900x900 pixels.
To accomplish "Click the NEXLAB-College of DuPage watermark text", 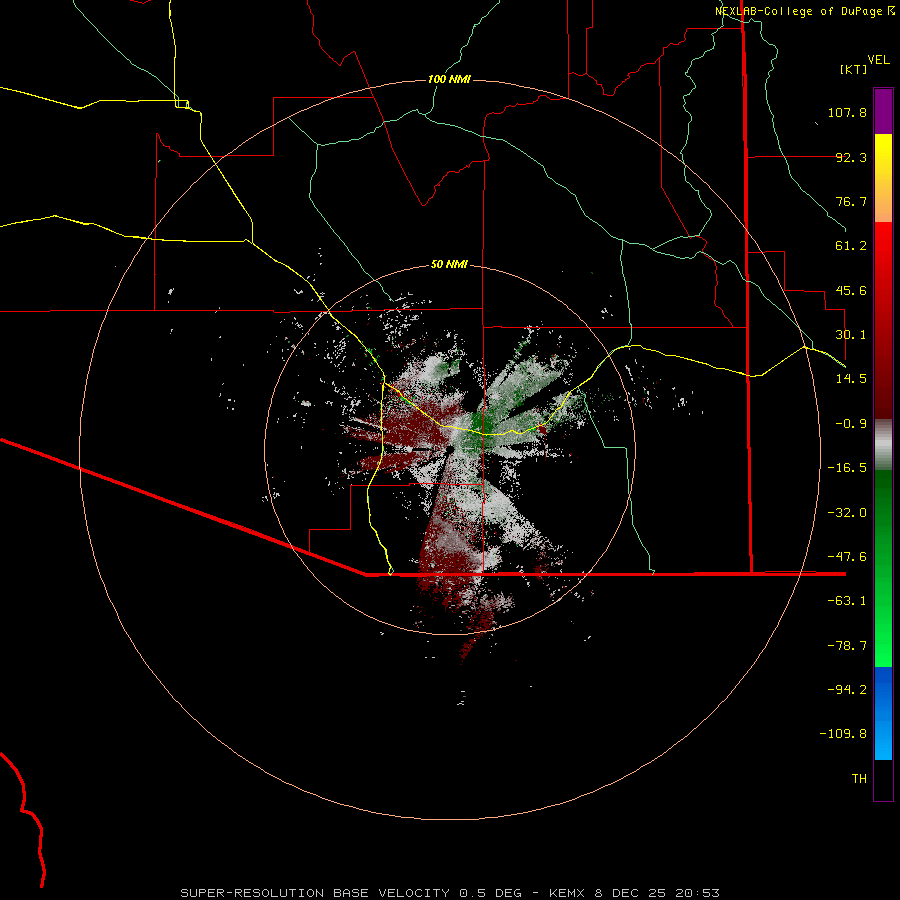I will (804, 11).
